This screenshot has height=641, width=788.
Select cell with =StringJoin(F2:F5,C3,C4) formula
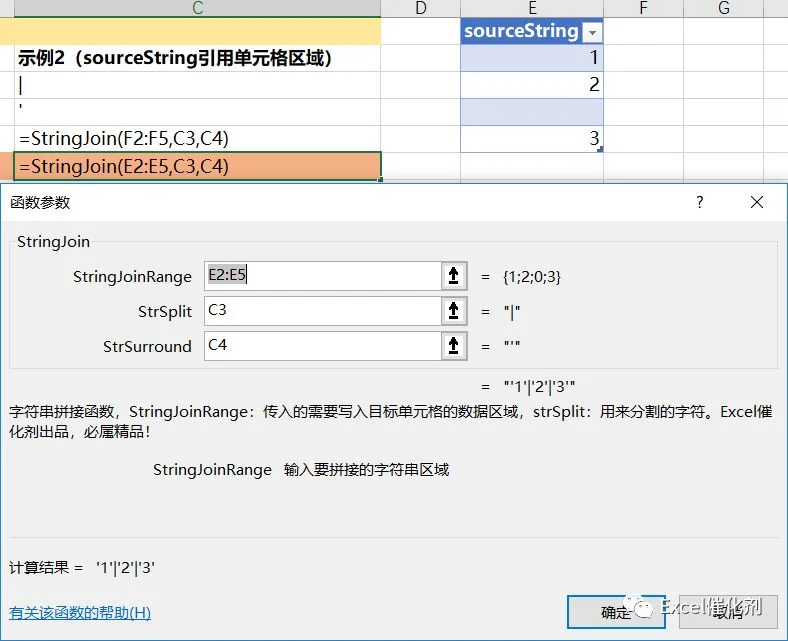pyautogui.click(x=198, y=139)
